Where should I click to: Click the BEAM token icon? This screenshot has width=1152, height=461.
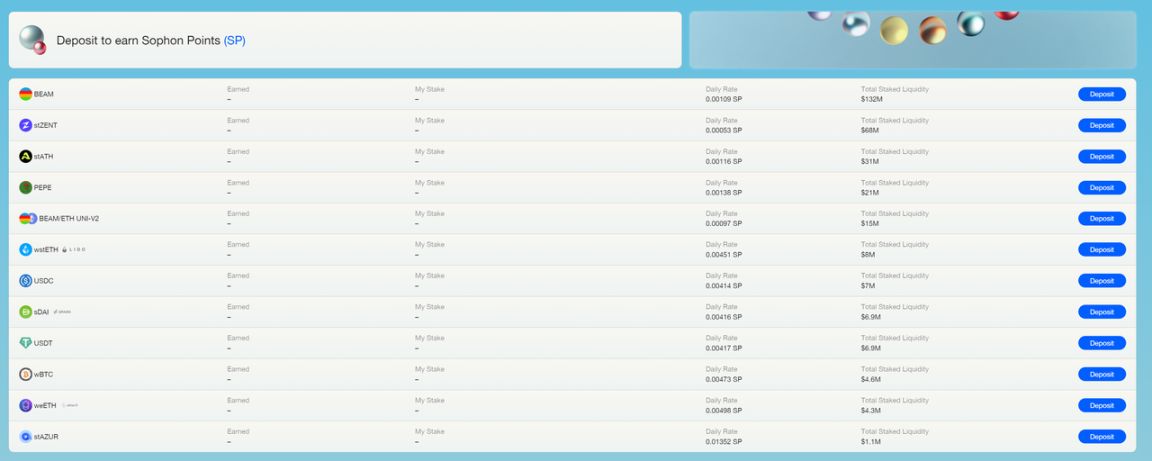pyautogui.click(x=26, y=94)
